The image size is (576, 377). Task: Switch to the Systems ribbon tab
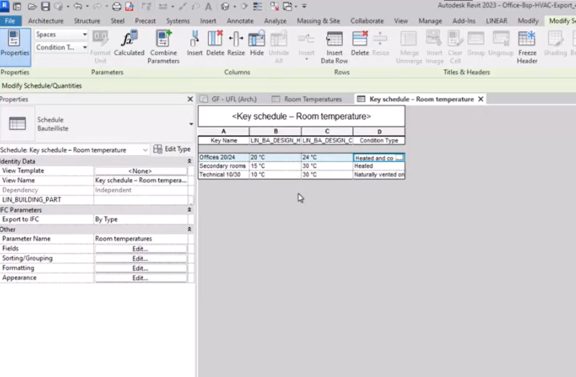(178, 21)
